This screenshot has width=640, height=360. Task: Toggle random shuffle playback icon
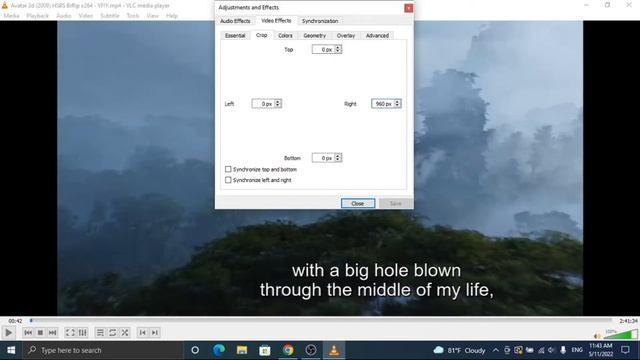[x=125, y=333]
